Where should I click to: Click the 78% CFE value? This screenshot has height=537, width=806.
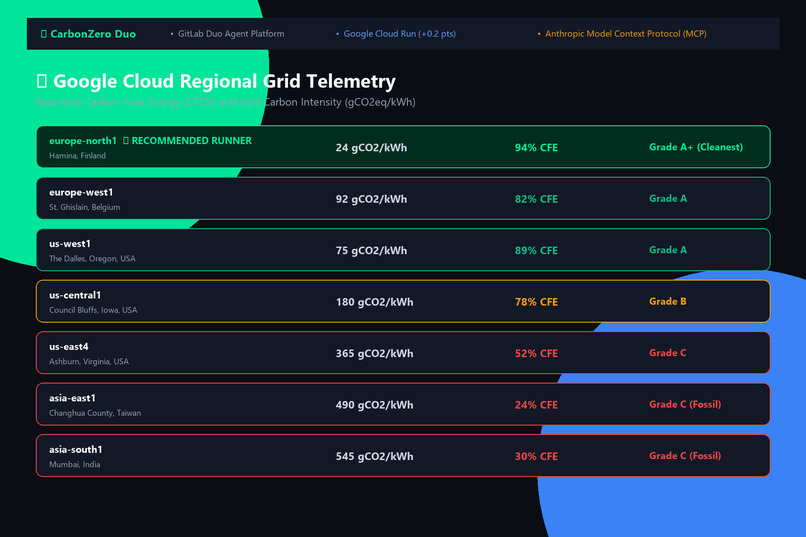(536, 302)
